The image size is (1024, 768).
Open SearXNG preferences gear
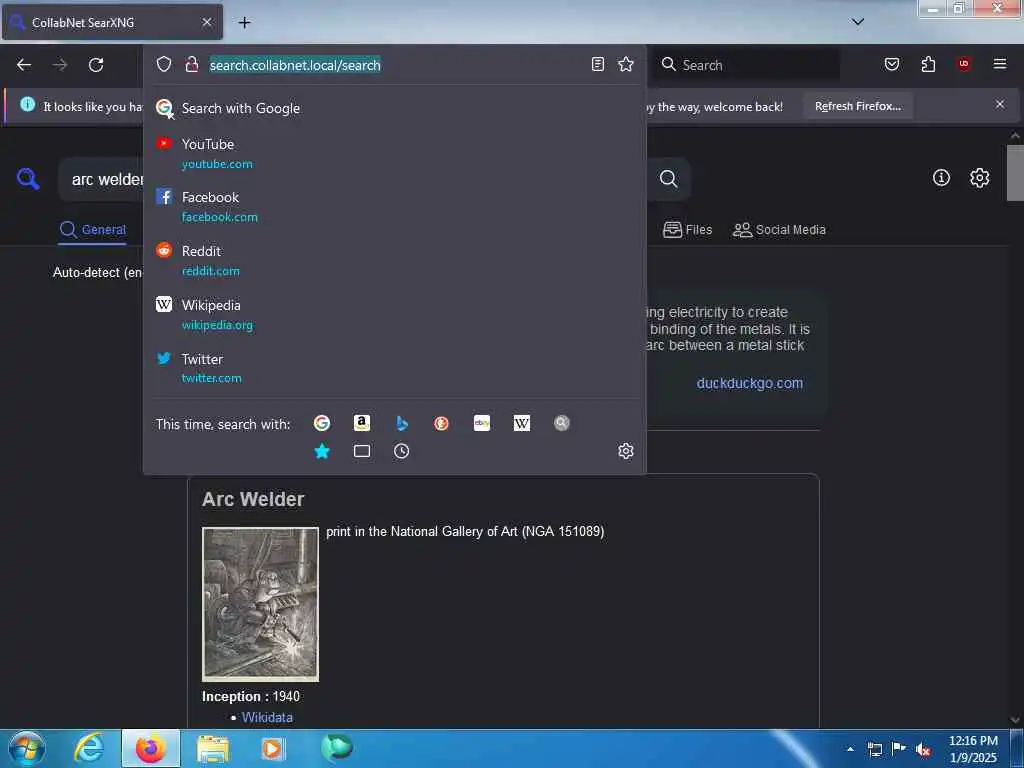tap(979, 178)
